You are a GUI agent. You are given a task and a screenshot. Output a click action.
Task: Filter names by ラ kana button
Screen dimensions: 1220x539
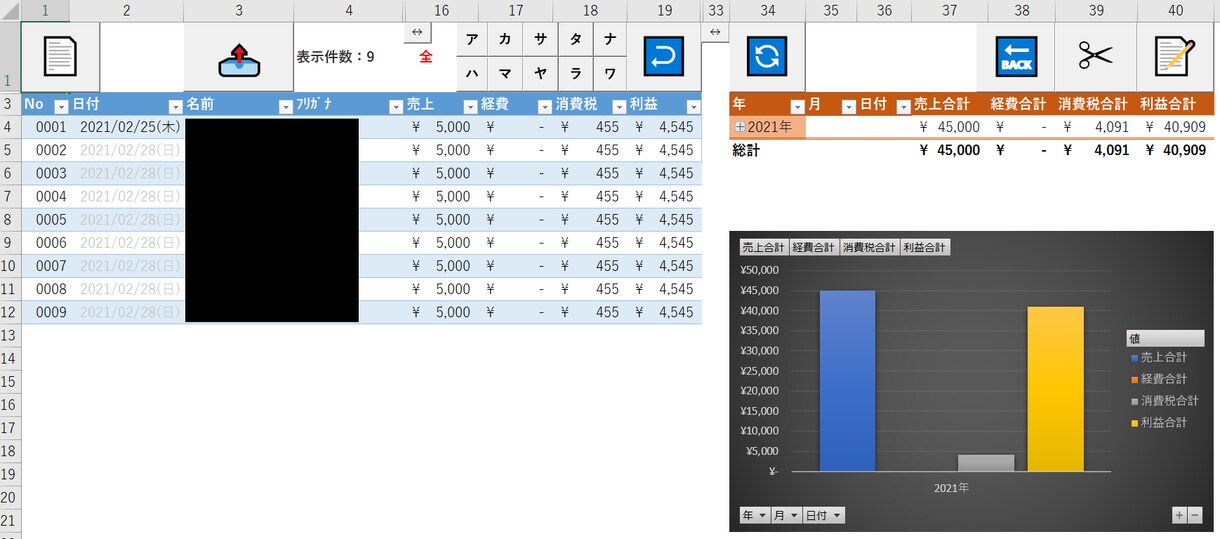pyautogui.click(x=575, y=74)
